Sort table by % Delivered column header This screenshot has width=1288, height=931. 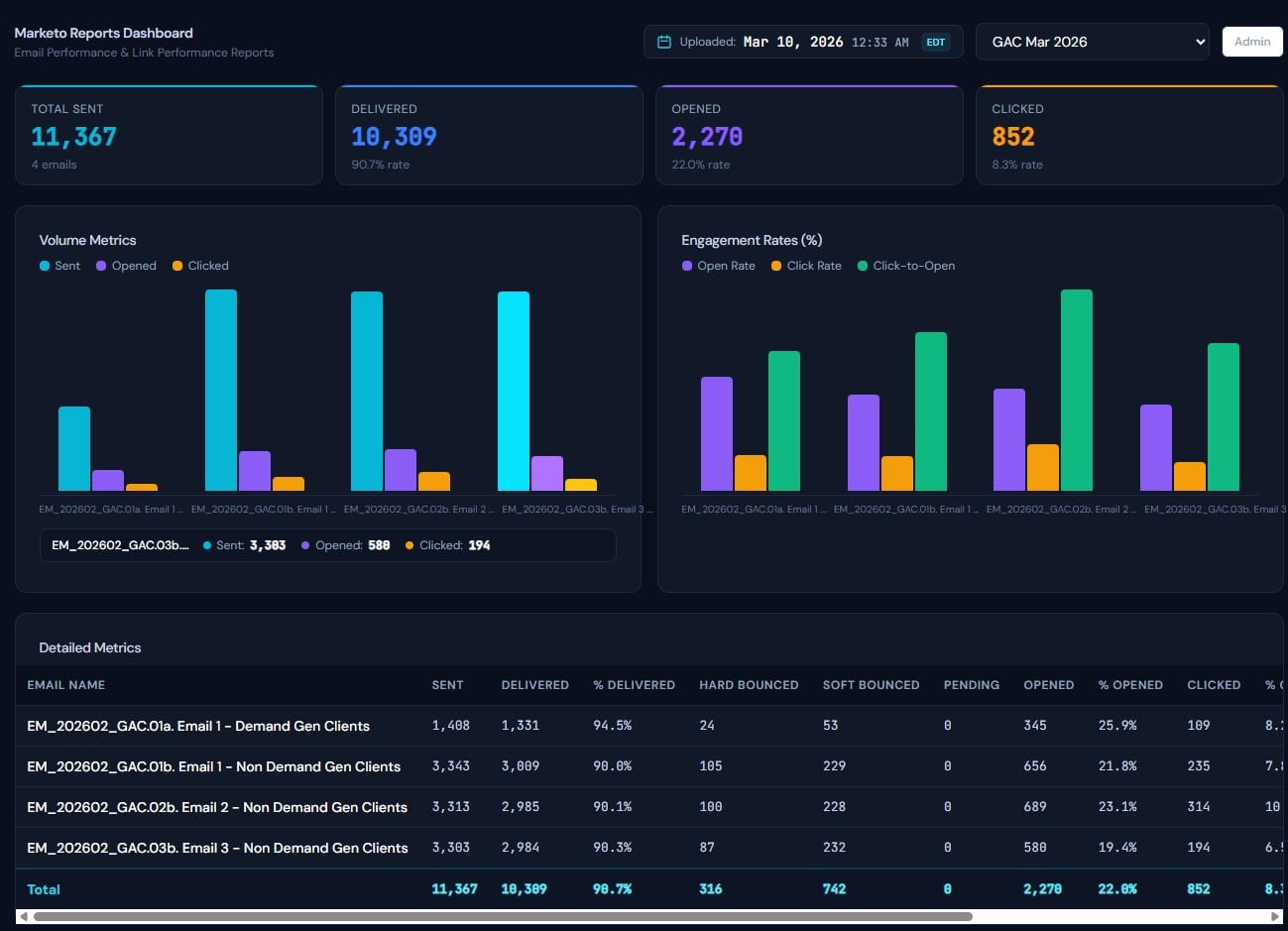(634, 685)
